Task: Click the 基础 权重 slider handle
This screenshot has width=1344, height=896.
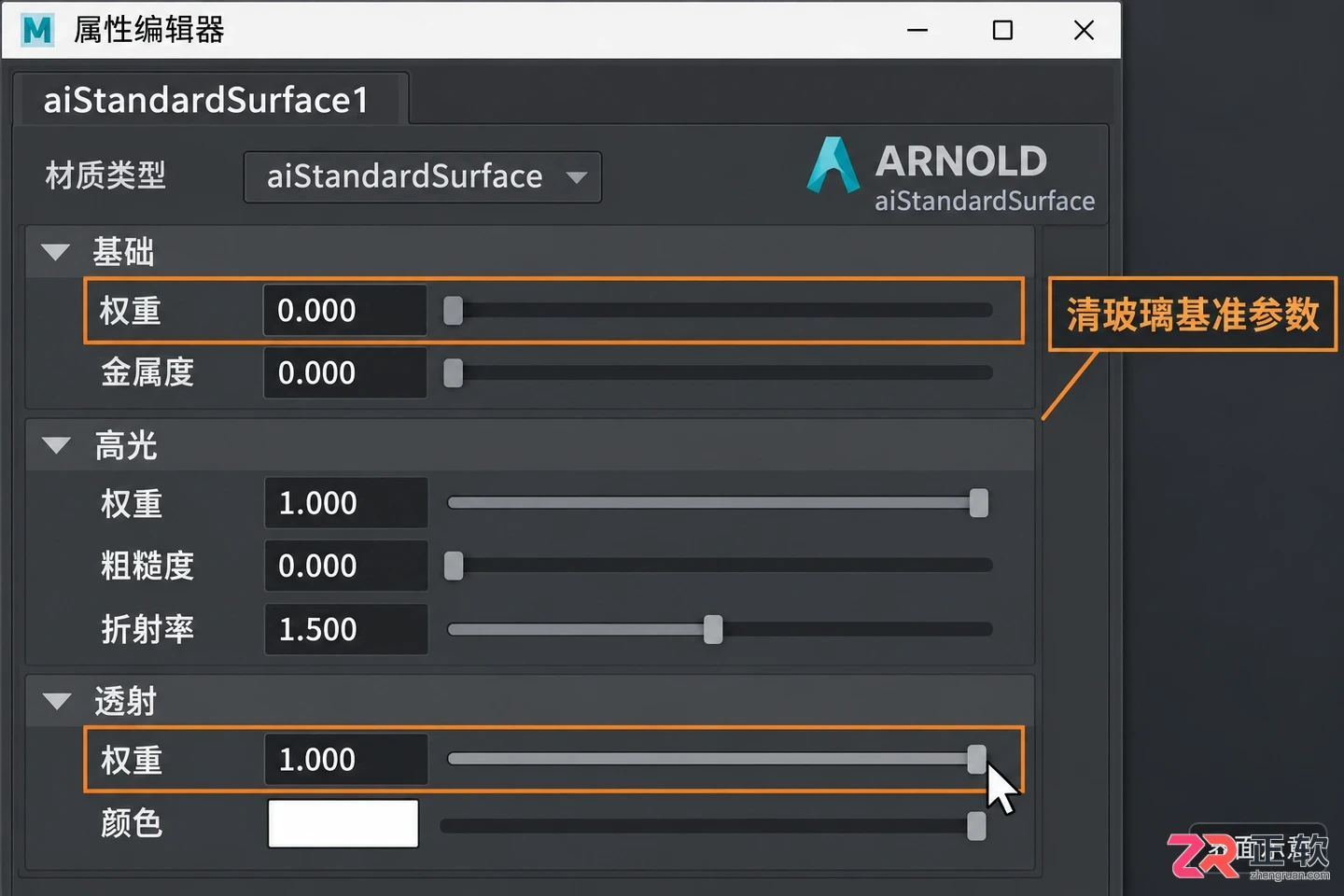Action: [x=453, y=310]
